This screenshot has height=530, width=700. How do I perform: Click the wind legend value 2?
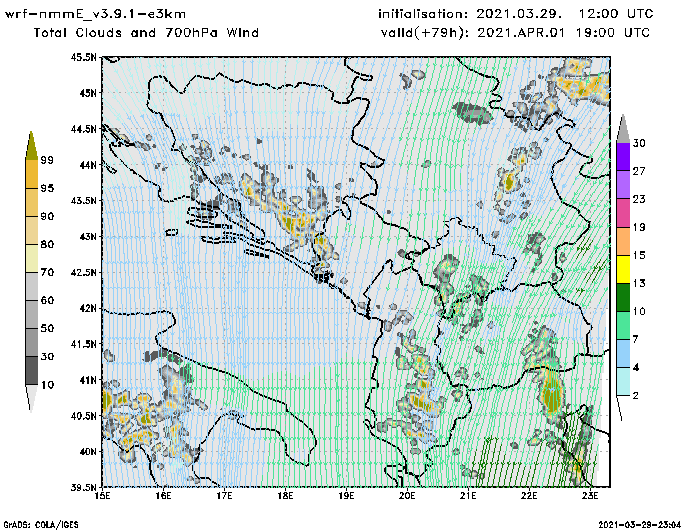coord(636,395)
